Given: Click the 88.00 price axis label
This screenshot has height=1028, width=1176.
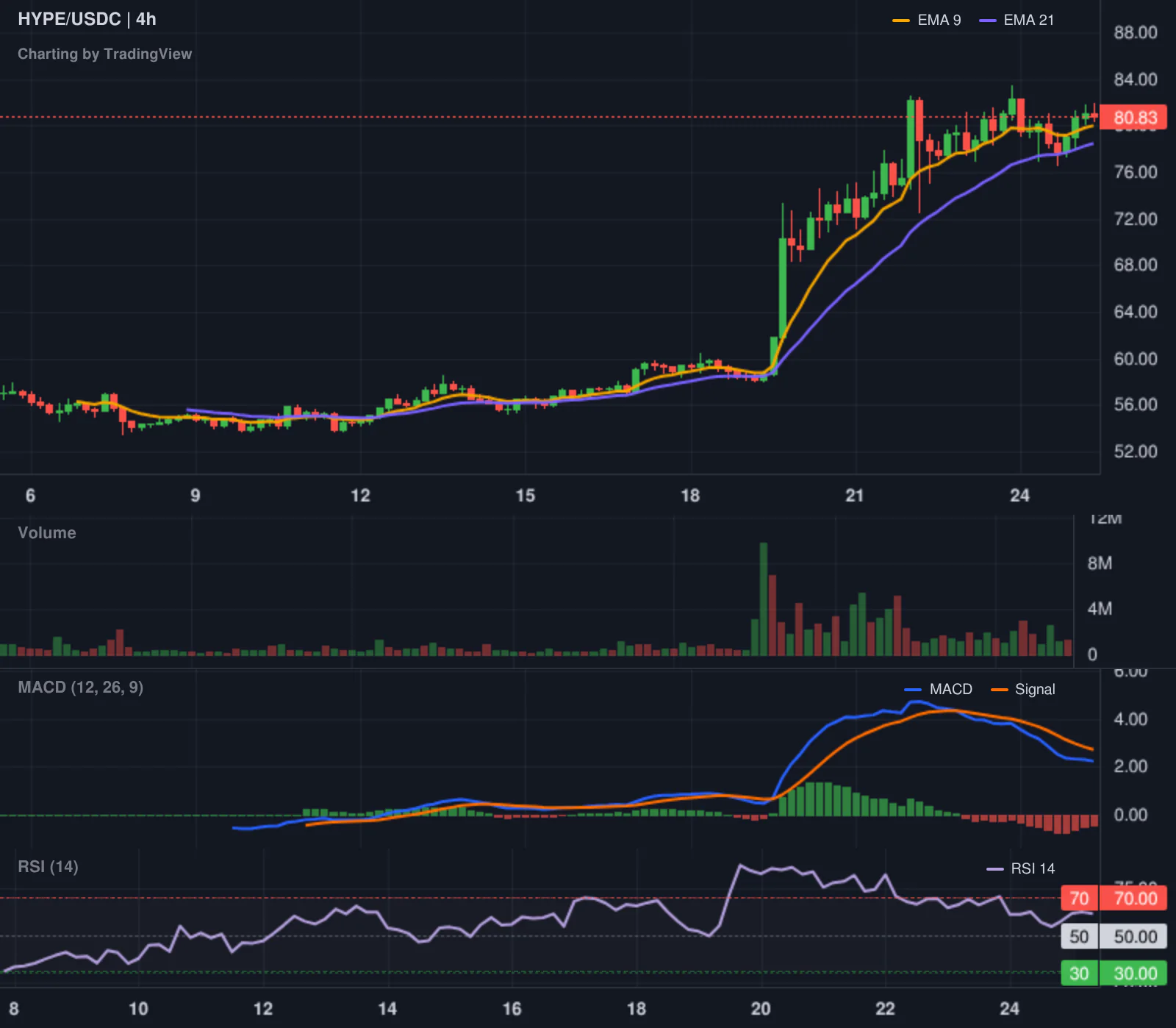Looking at the screenshot, I should [1136, 32].
